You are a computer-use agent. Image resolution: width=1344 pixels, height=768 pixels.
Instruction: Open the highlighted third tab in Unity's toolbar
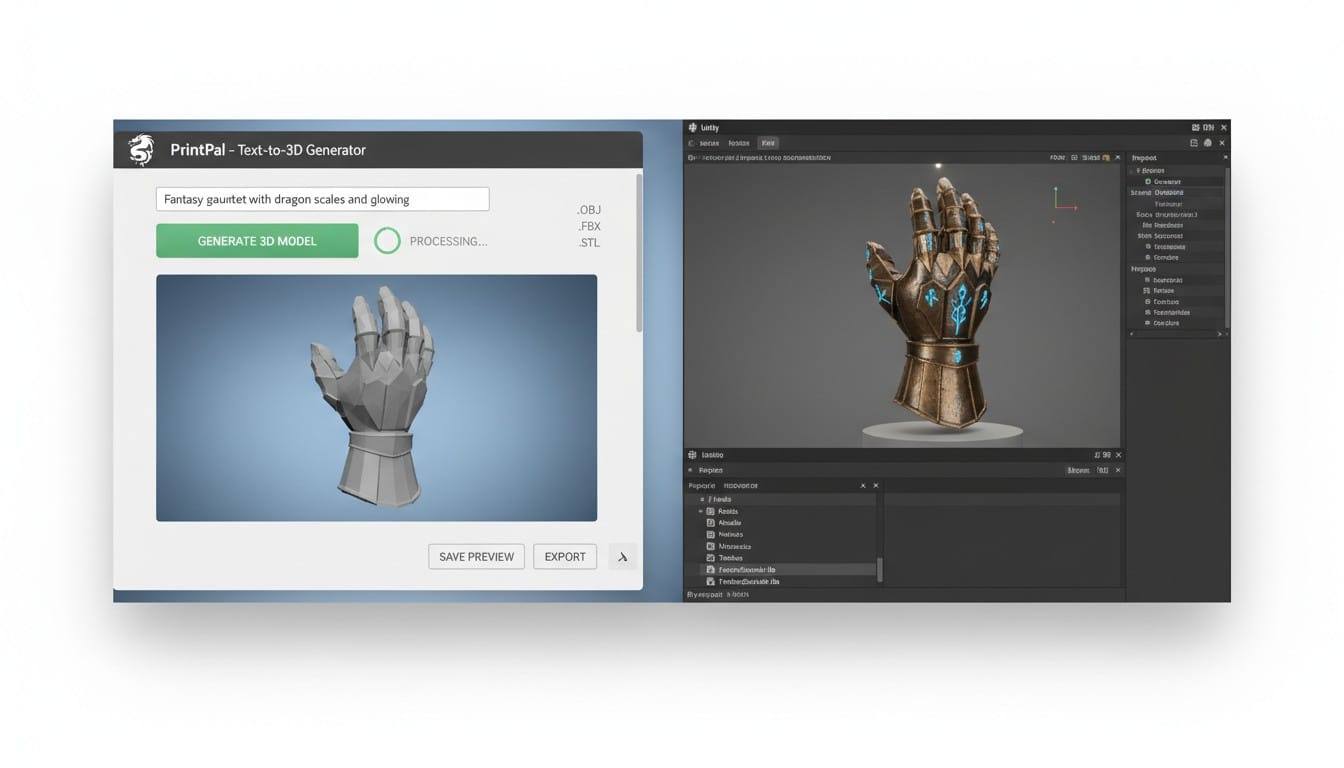coord(768,143)
